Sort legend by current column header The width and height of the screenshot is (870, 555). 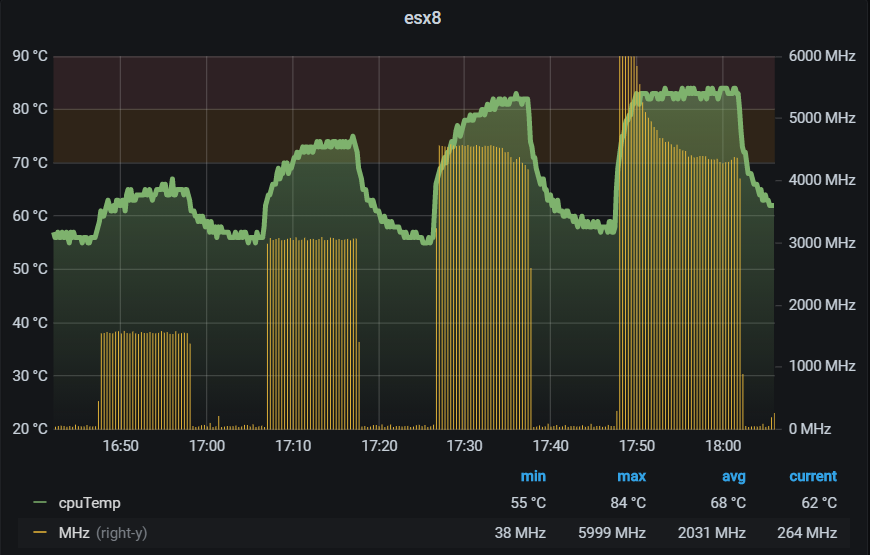click(813, 476)
